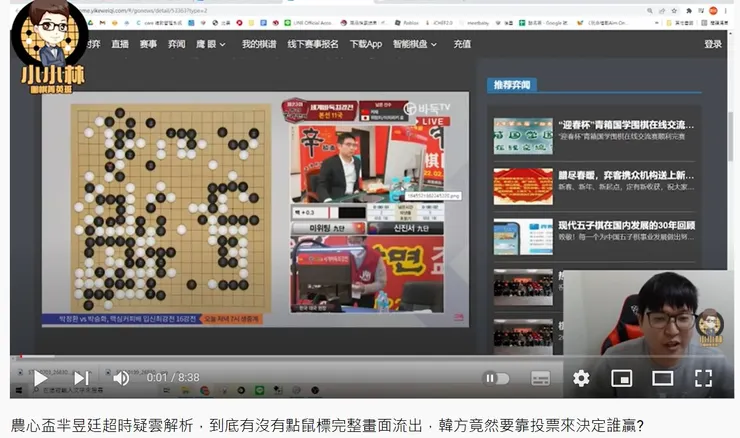The image size is (740, 438).
Task: Open the 下载App menu item
Action: (x=366, y=44)
